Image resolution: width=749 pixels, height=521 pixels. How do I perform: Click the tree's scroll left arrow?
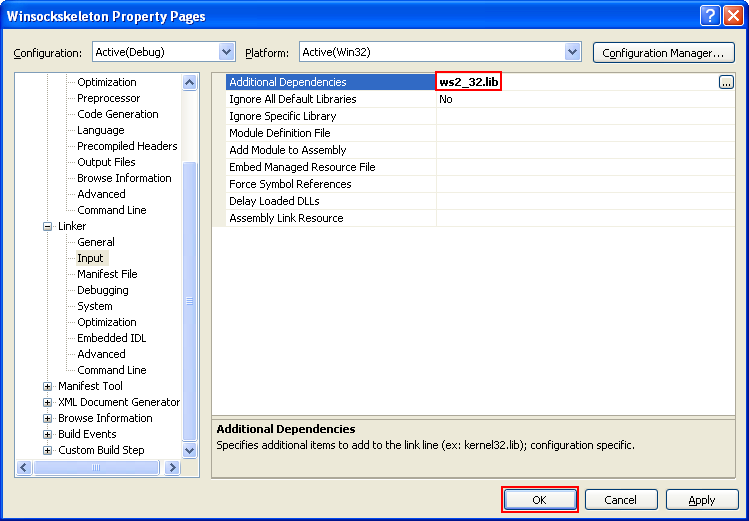coord(24,468)
